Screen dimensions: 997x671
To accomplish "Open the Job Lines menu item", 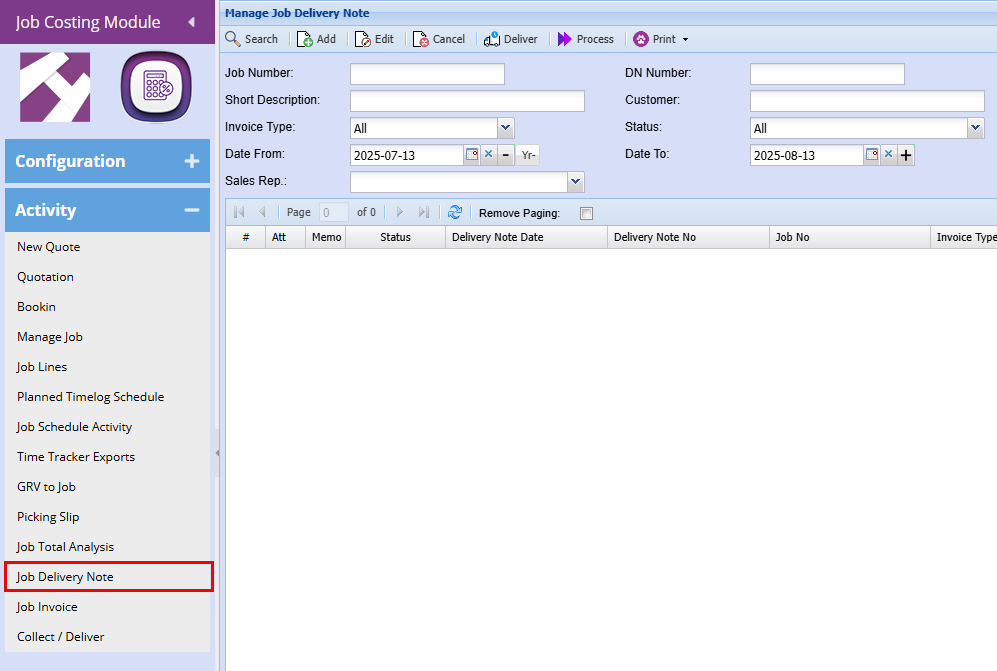I will (41, 367).
